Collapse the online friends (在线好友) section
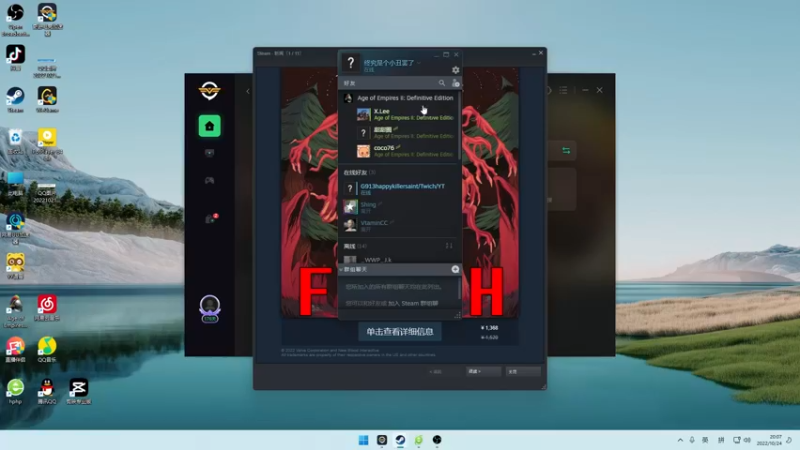The width and height of the screenshot is (800, 450). [359, 172]
